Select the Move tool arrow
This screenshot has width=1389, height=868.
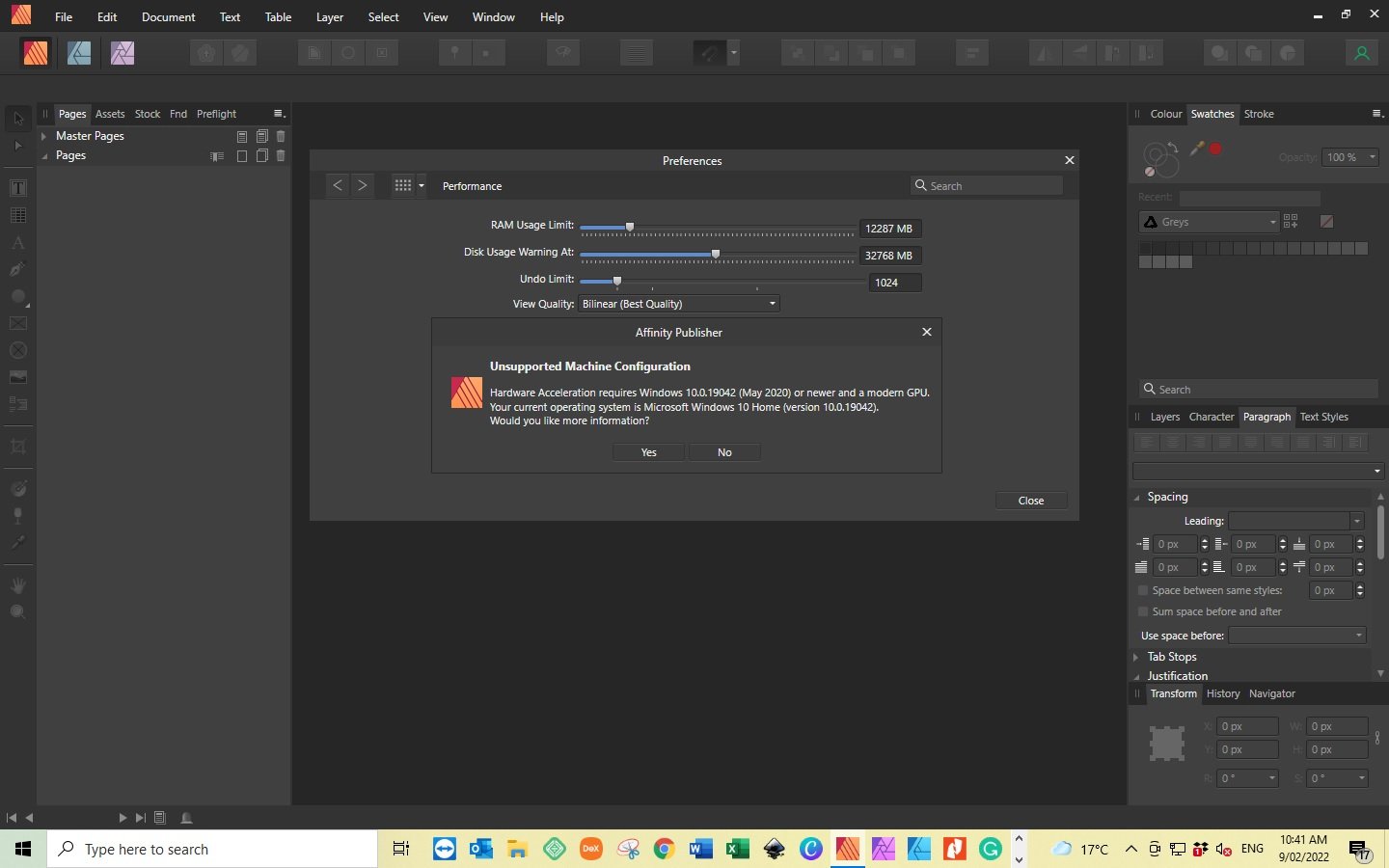17,120
